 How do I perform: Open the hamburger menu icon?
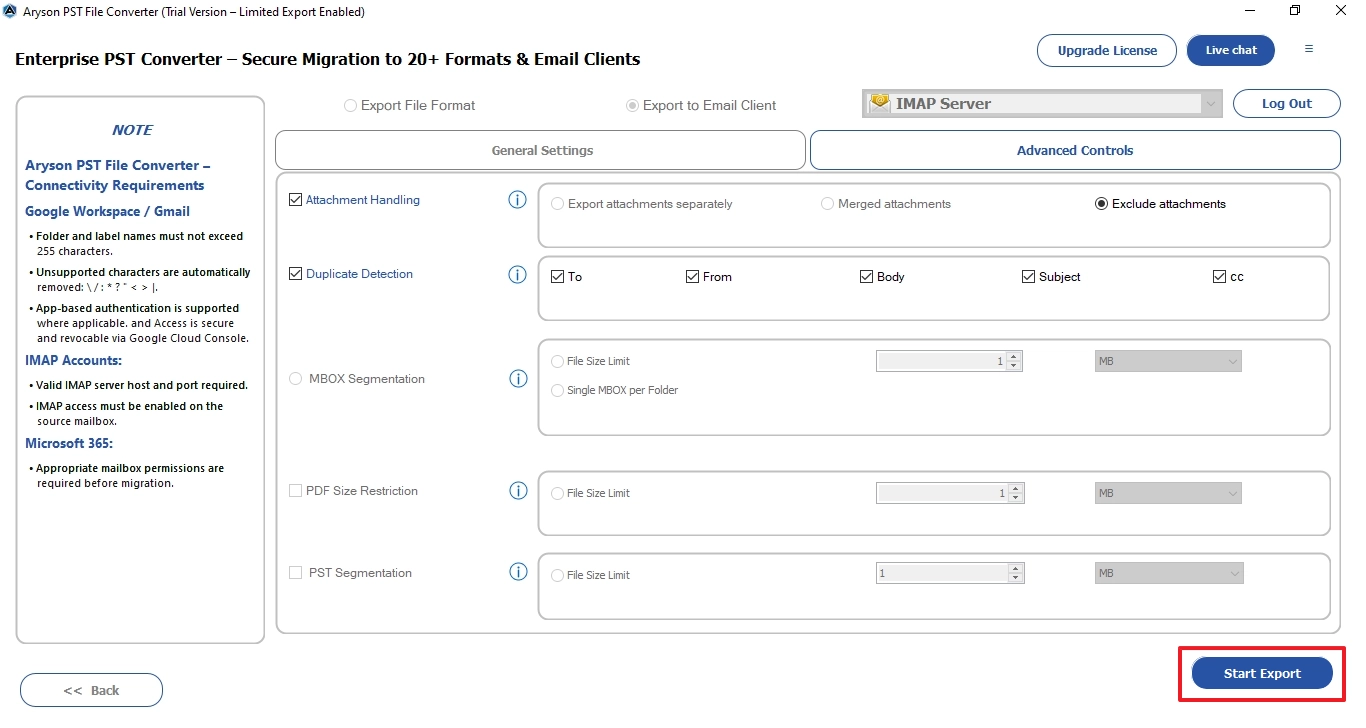tap(1309, 49)
